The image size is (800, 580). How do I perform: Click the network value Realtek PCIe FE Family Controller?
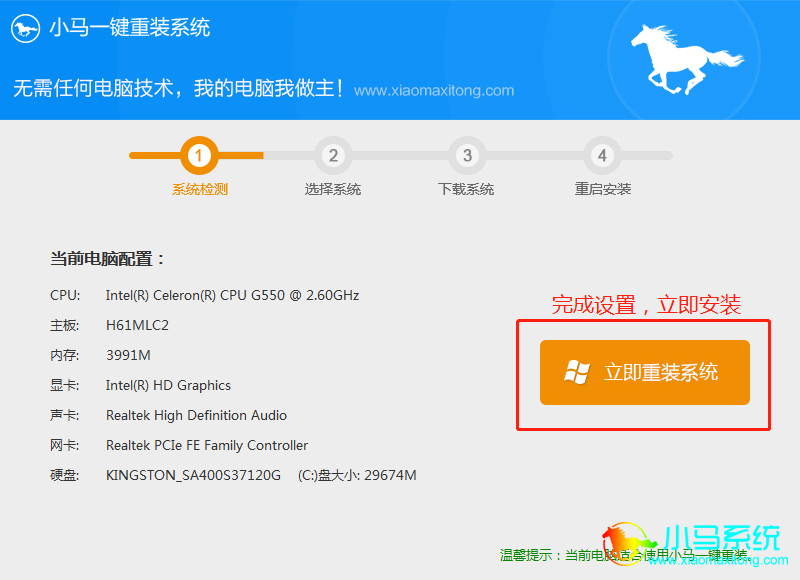[x=207, y=445]
